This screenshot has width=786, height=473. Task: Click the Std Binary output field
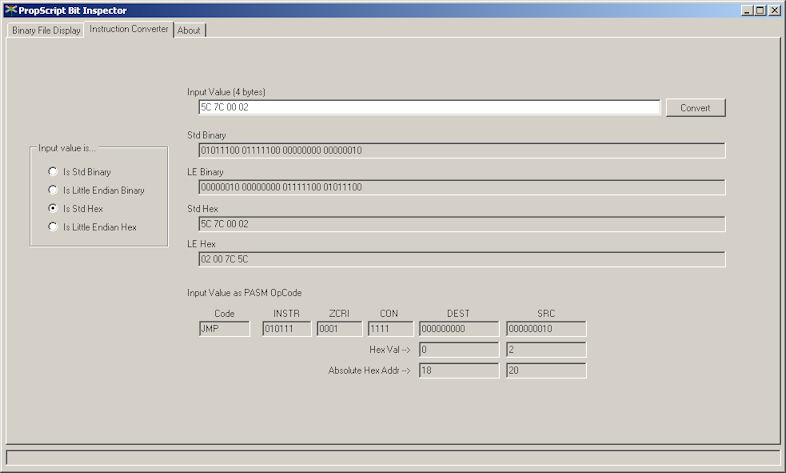pos(461,151)
